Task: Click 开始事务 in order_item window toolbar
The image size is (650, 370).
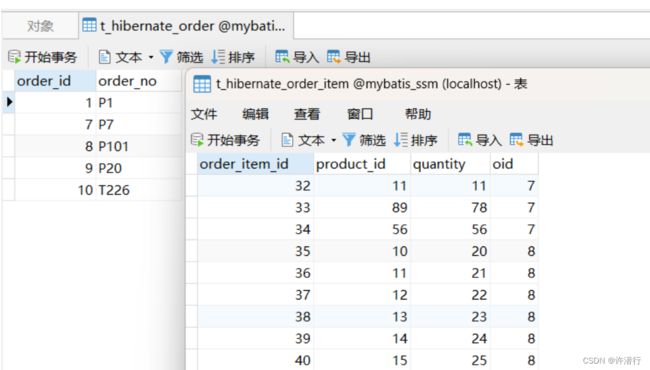Action: pos(226,140)
